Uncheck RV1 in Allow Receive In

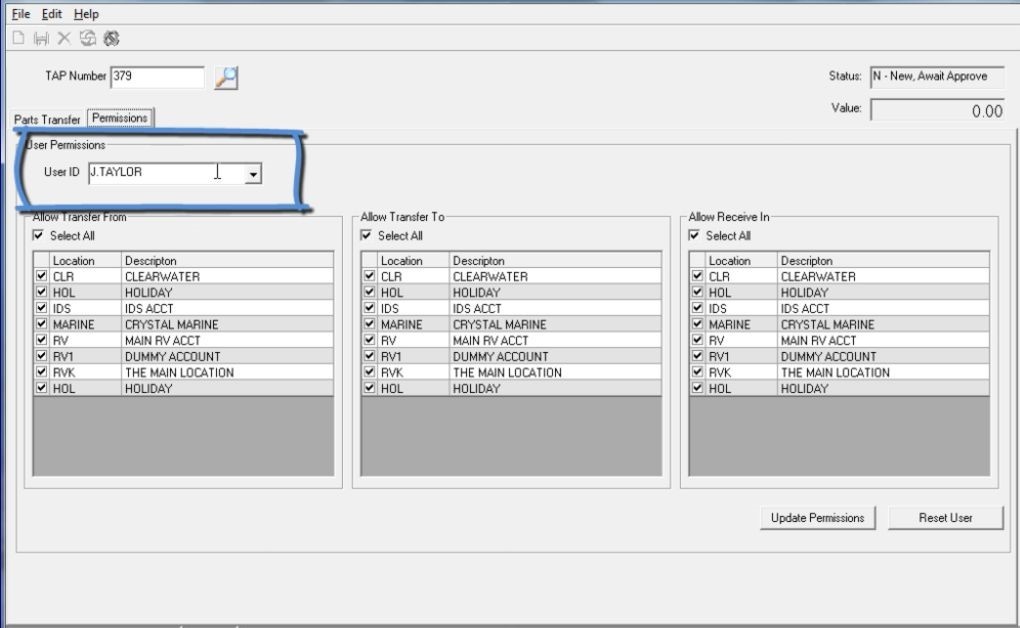pos(697,356)
